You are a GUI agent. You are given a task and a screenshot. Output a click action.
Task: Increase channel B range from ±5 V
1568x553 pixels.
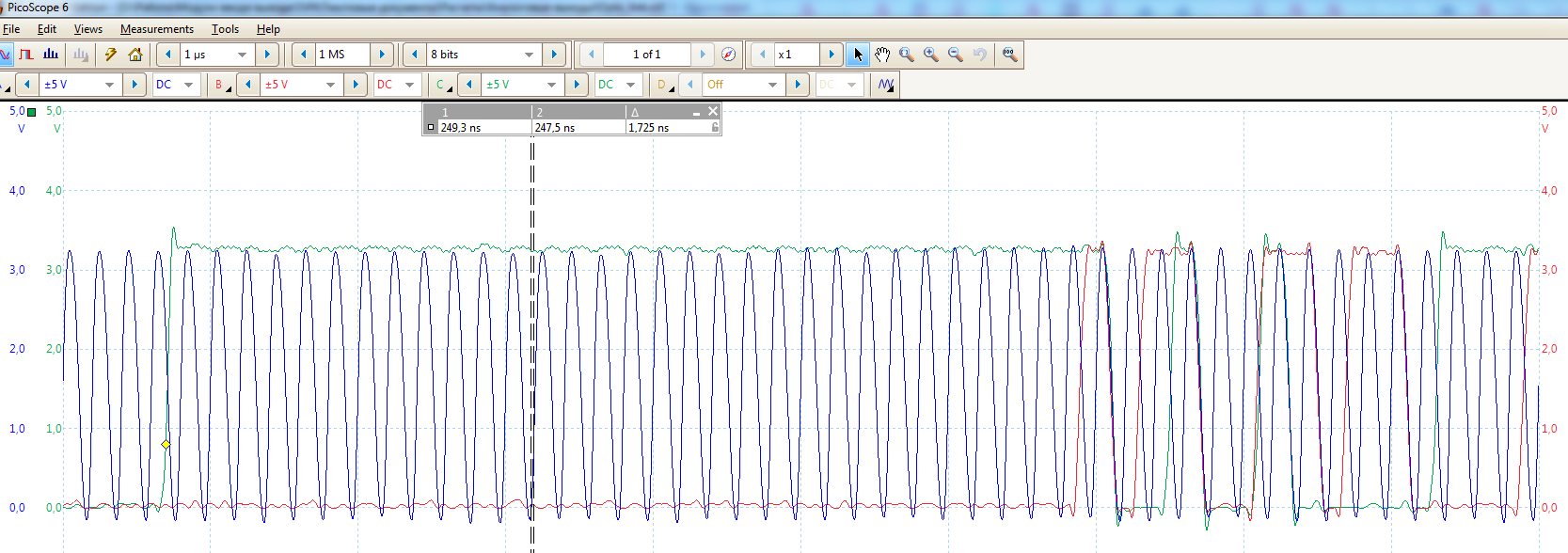tap(356, 85)
